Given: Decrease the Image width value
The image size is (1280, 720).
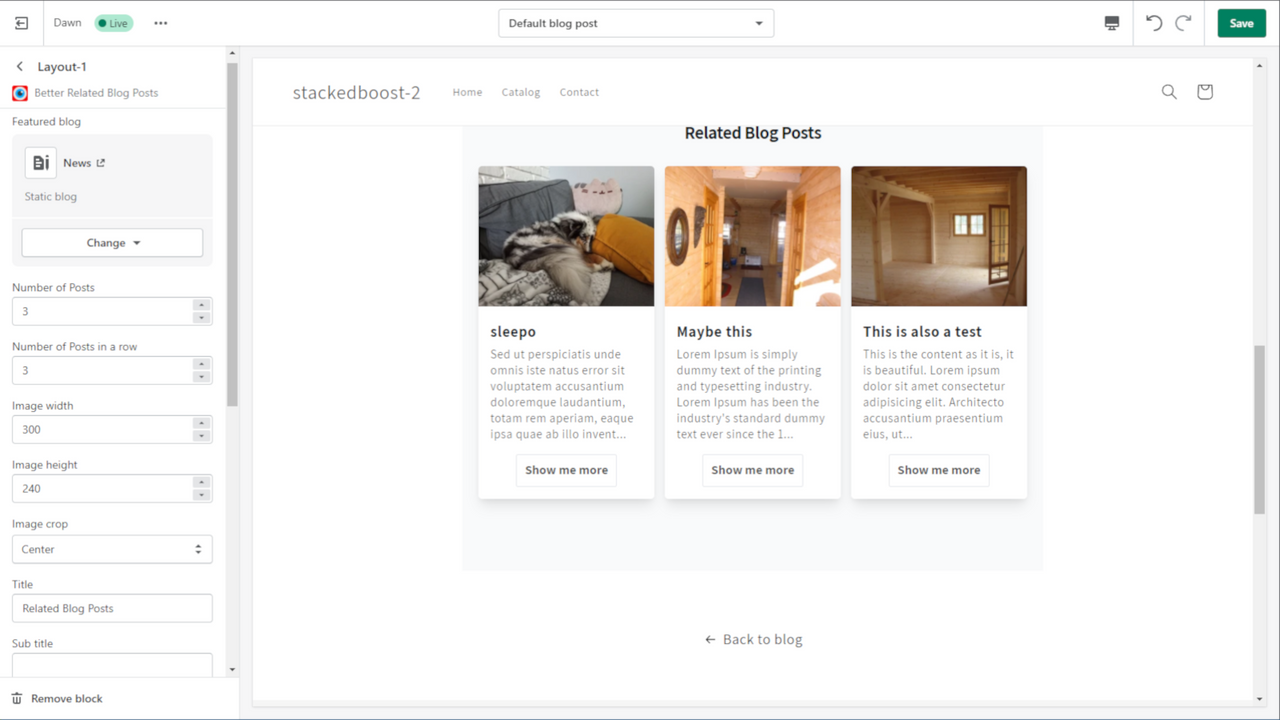Looking at the screenshot, I should [201, 436].
